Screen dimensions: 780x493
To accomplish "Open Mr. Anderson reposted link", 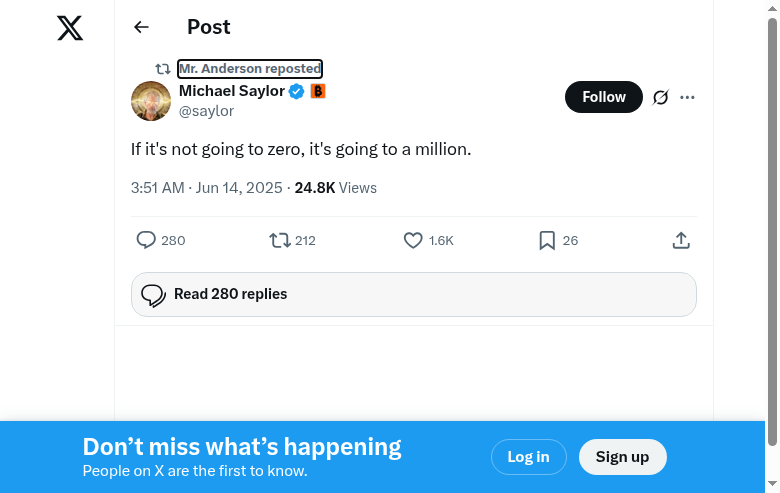I will 250,69.
